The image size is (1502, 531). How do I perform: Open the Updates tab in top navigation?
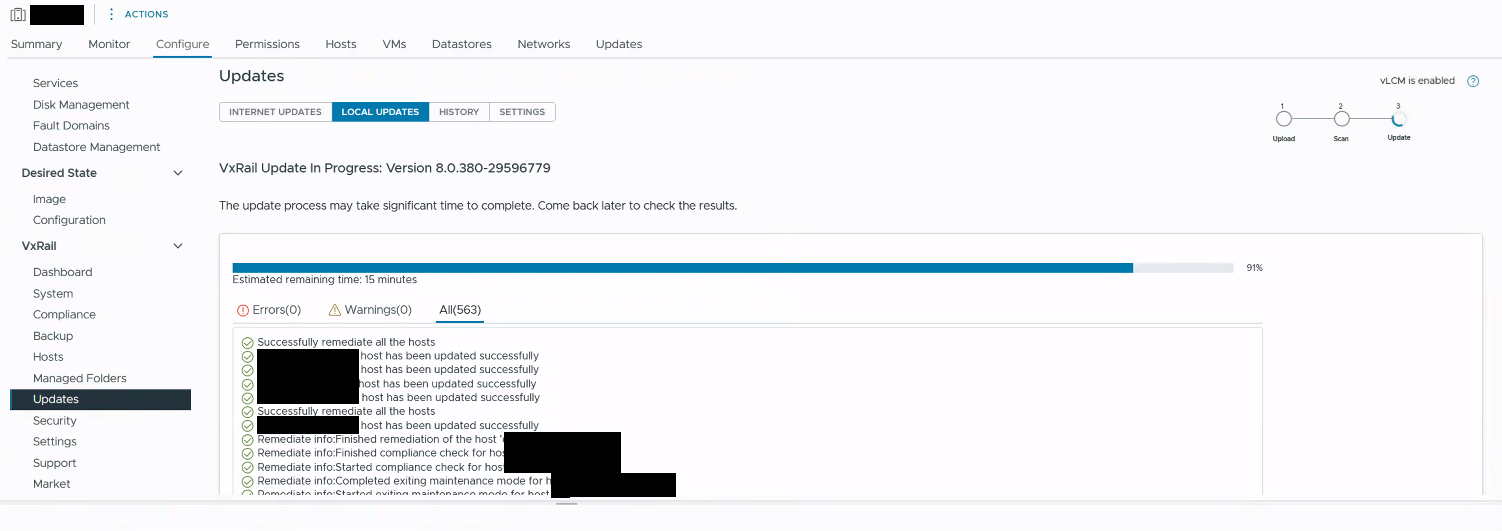click(x=619, y=44)
